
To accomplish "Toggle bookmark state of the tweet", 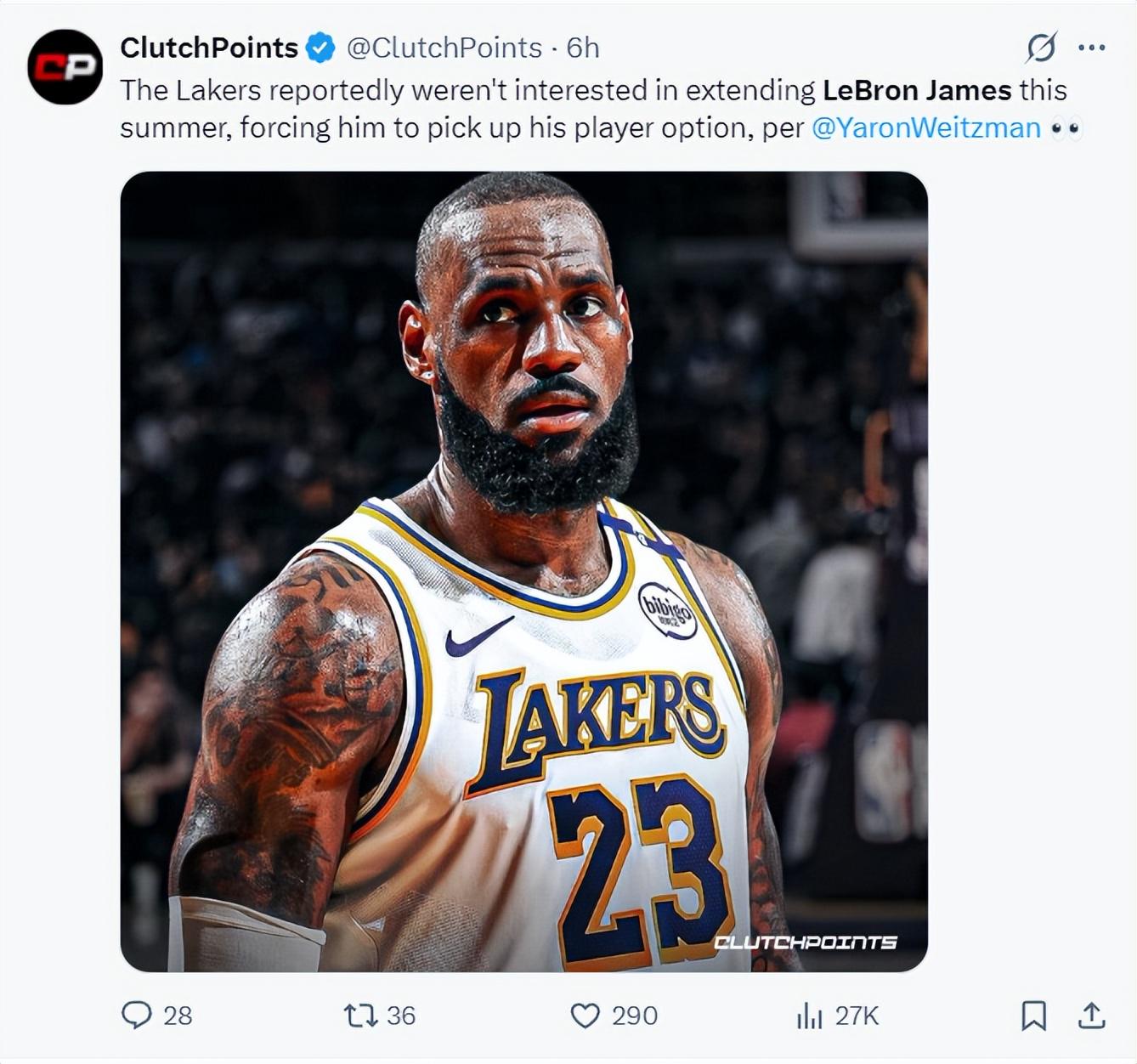I will 1035,1015.
